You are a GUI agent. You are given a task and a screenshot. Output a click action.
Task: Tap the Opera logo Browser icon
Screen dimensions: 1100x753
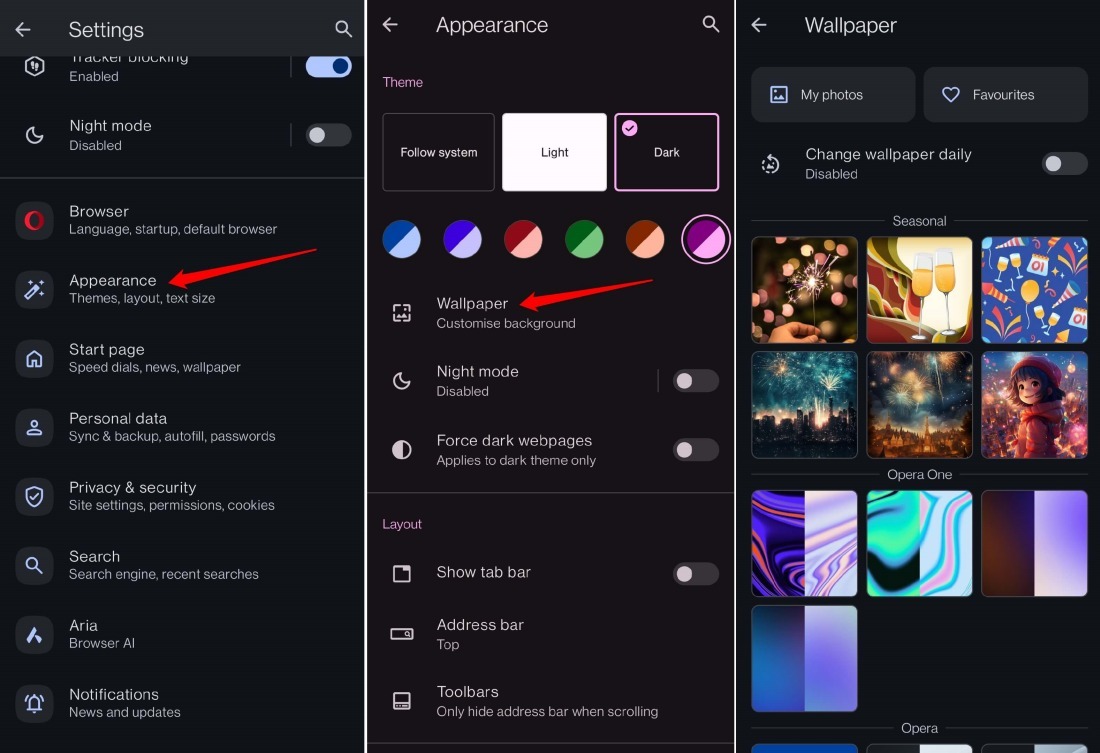(x=34, y=220)
